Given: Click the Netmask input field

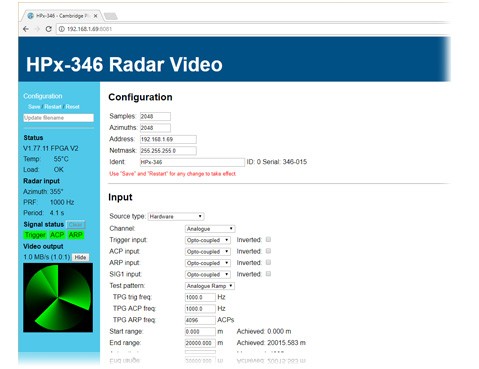Looking at the screenshot, I should (x=168, y=151).
